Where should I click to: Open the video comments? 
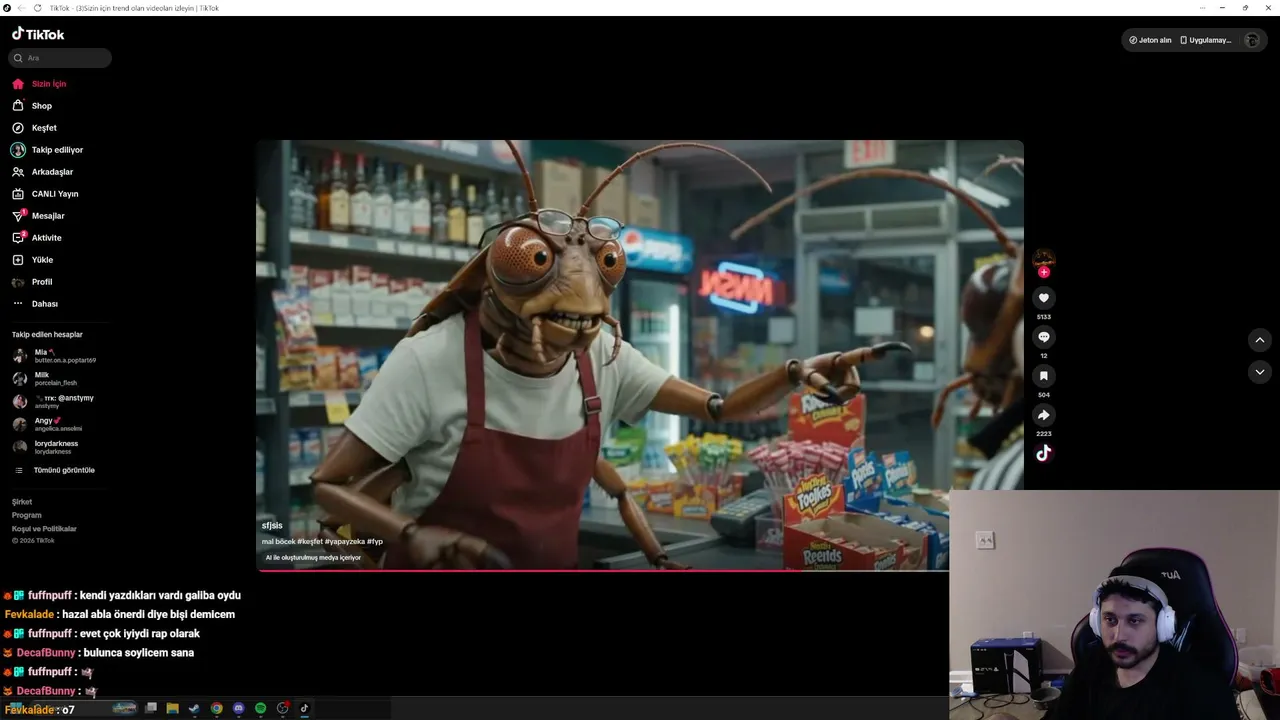(x=1044, y=337)
